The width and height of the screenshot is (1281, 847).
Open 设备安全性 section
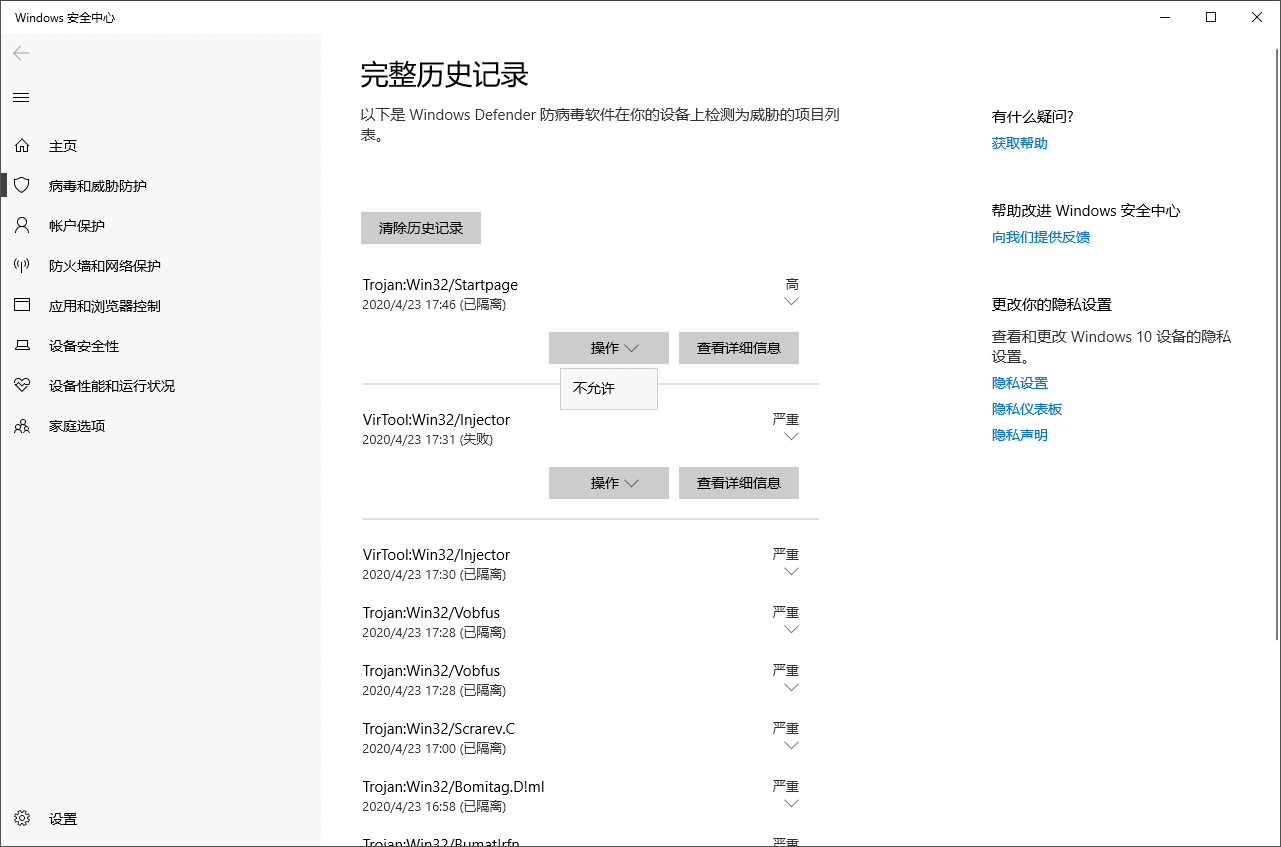point(84,346)
